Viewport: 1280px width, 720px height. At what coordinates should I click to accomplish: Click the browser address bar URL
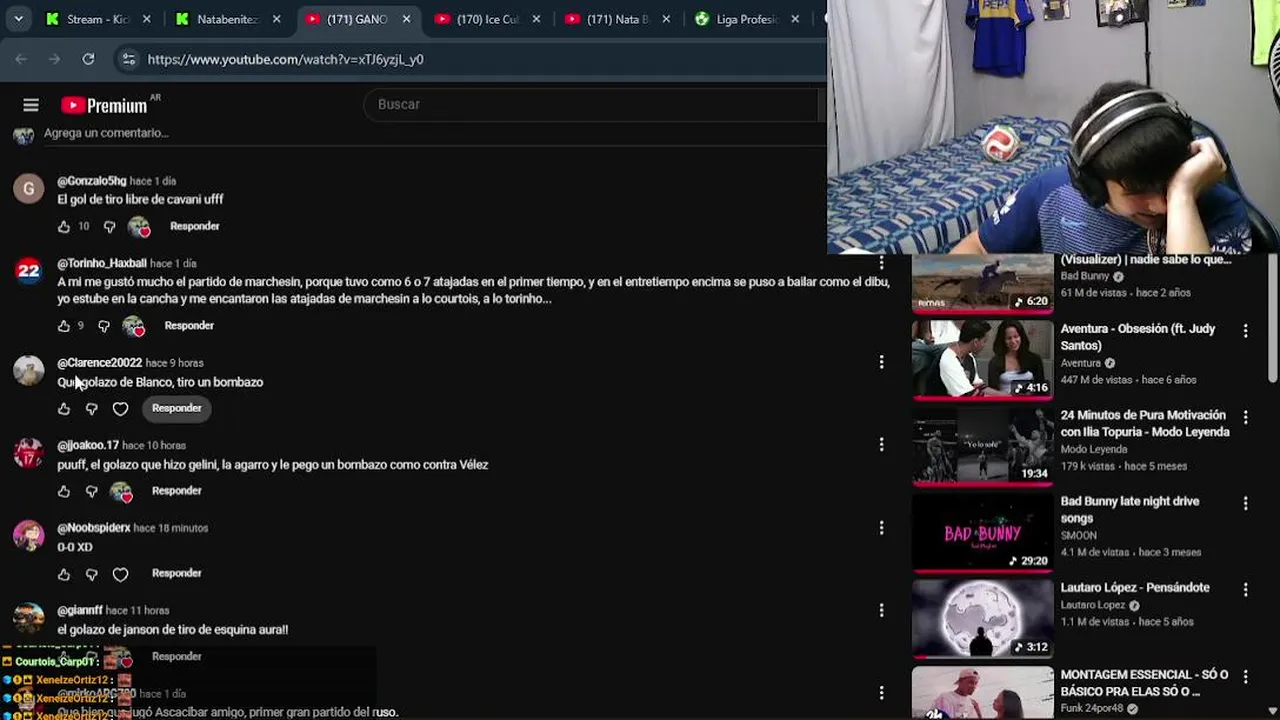point(285,59)
